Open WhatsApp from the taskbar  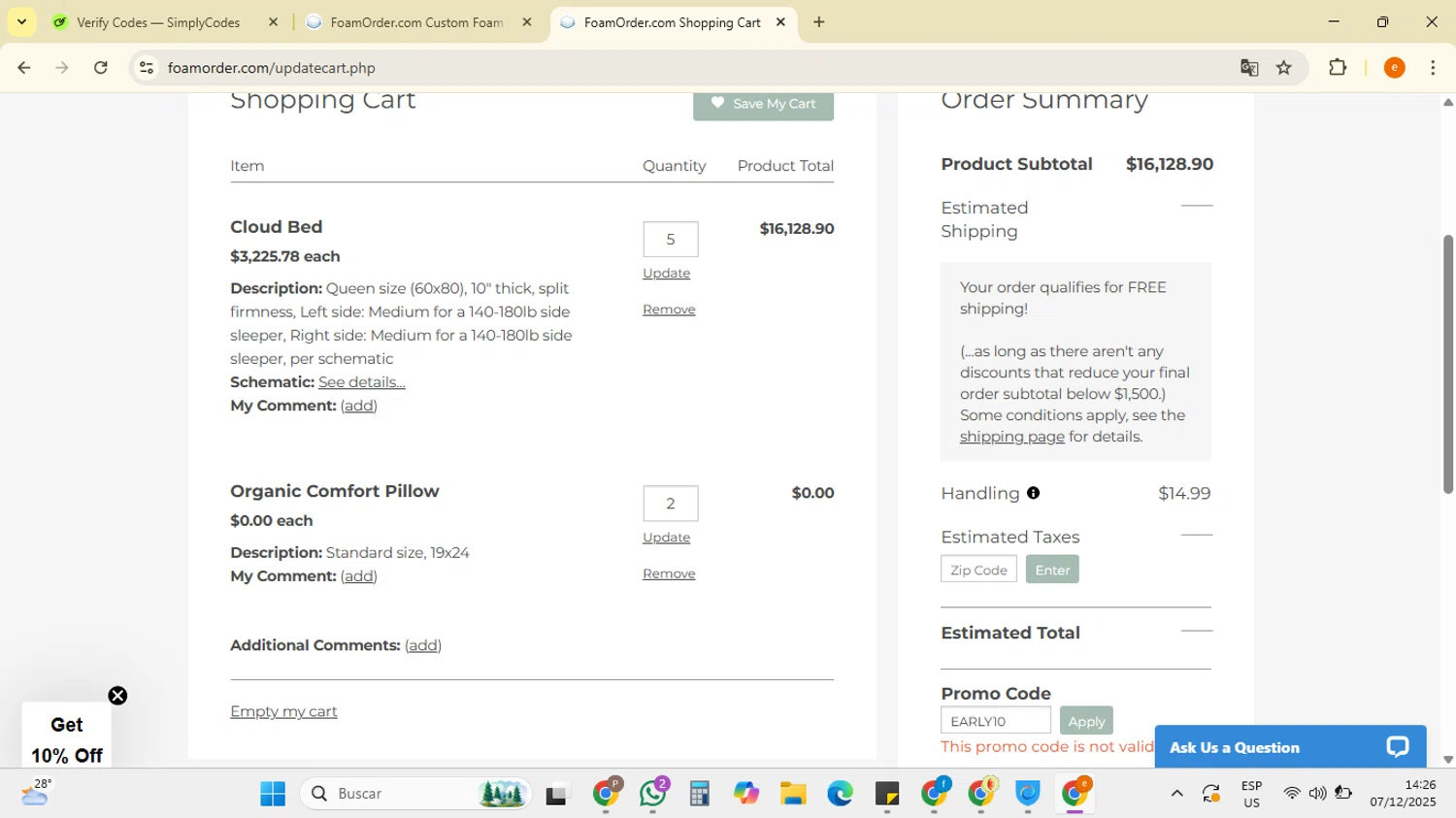(x=652, y=794)
